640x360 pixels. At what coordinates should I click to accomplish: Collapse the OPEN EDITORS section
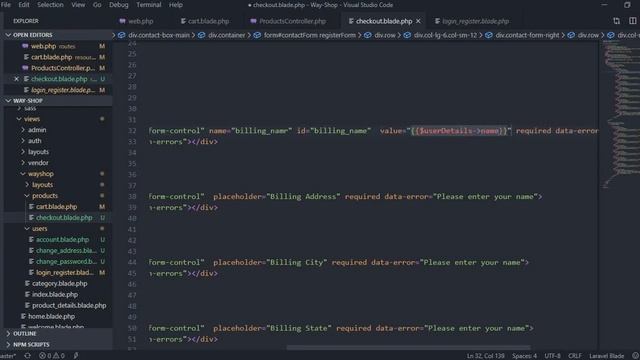(x=57, y=35)
